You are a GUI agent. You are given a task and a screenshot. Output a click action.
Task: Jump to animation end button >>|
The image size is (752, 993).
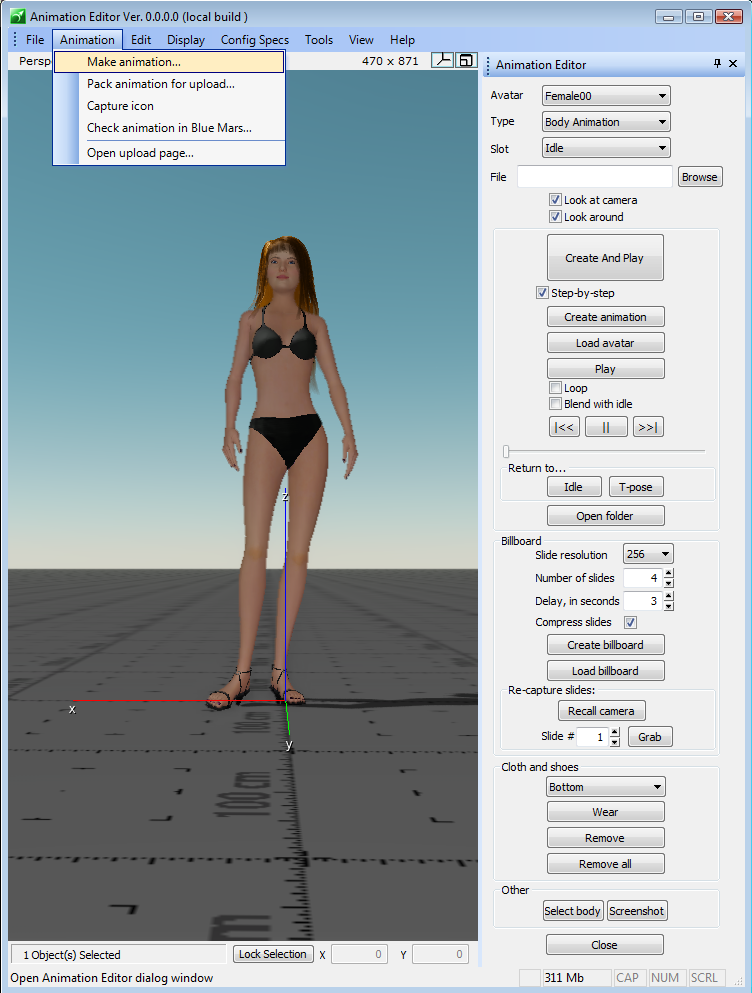tap(648, 427)
